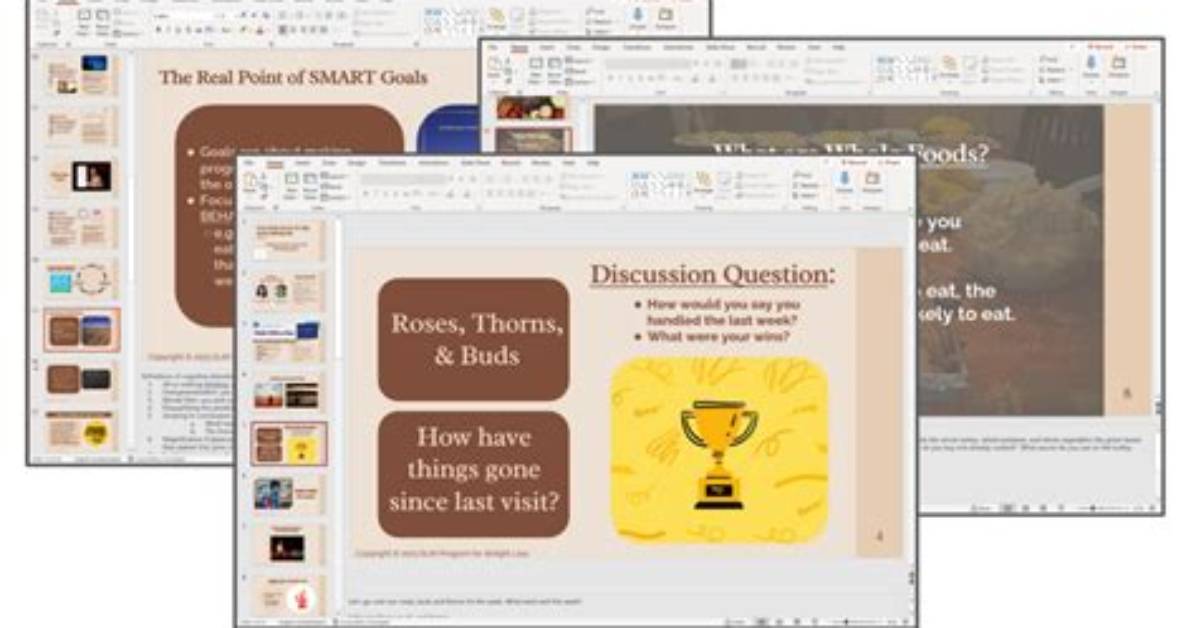
Task: Open Quick Styles in front window ribbon
Action: [x=725, y=183]
